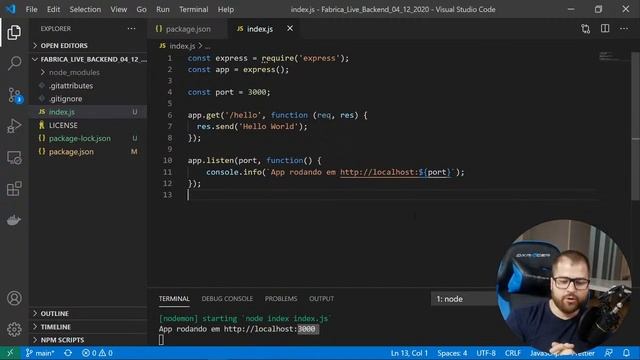The height and width of the screenshot is (360, 640).
Task: Open the File menu
Action: click(x=31, y=9)
